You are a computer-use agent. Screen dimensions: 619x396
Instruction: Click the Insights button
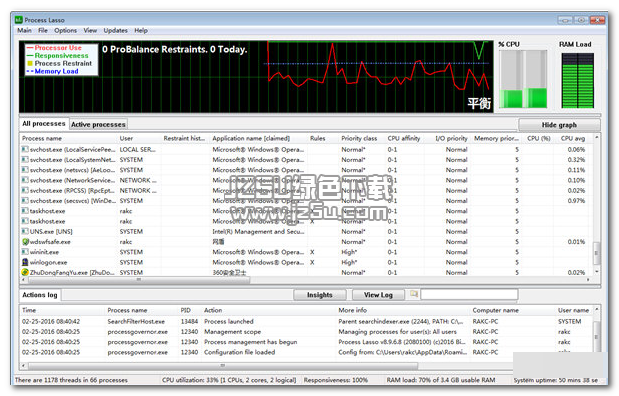320,295
